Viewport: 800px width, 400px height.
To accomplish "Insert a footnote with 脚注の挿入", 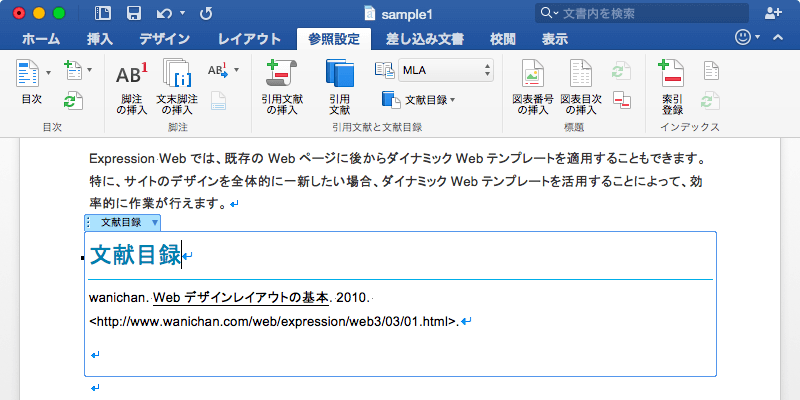I will point(132,86).
